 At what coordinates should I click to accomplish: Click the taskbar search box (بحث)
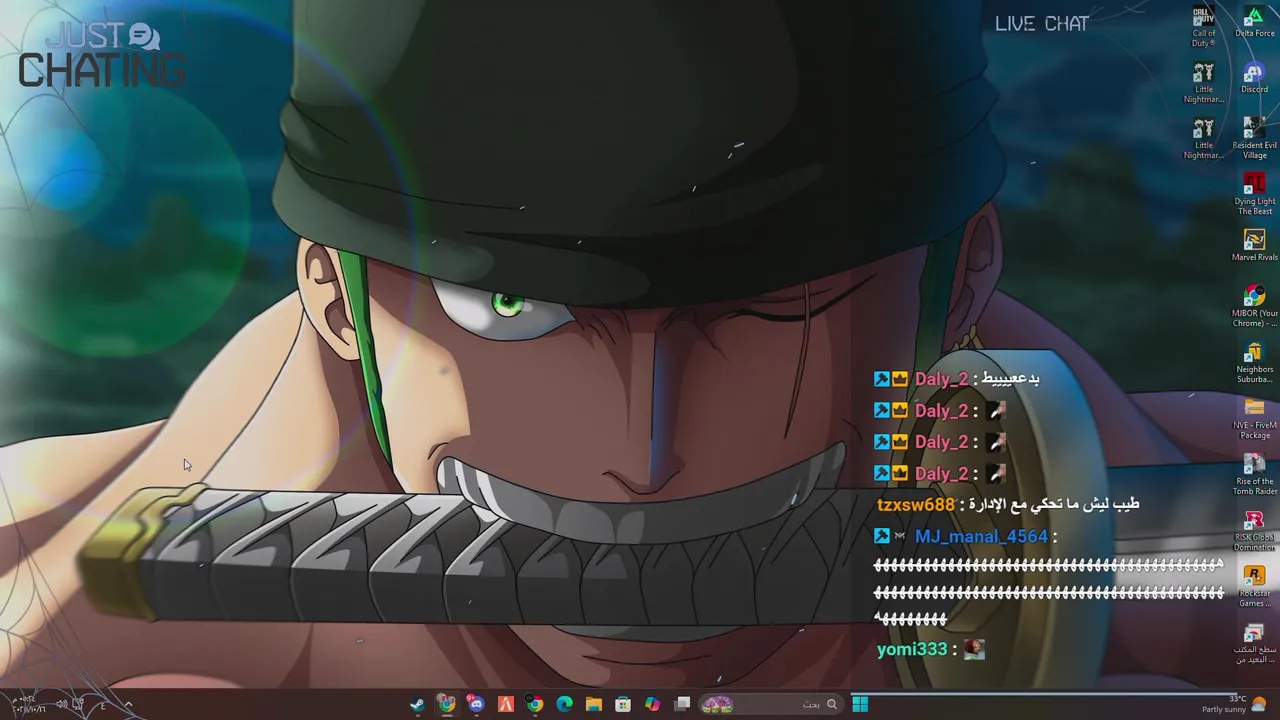coord(770,704)
